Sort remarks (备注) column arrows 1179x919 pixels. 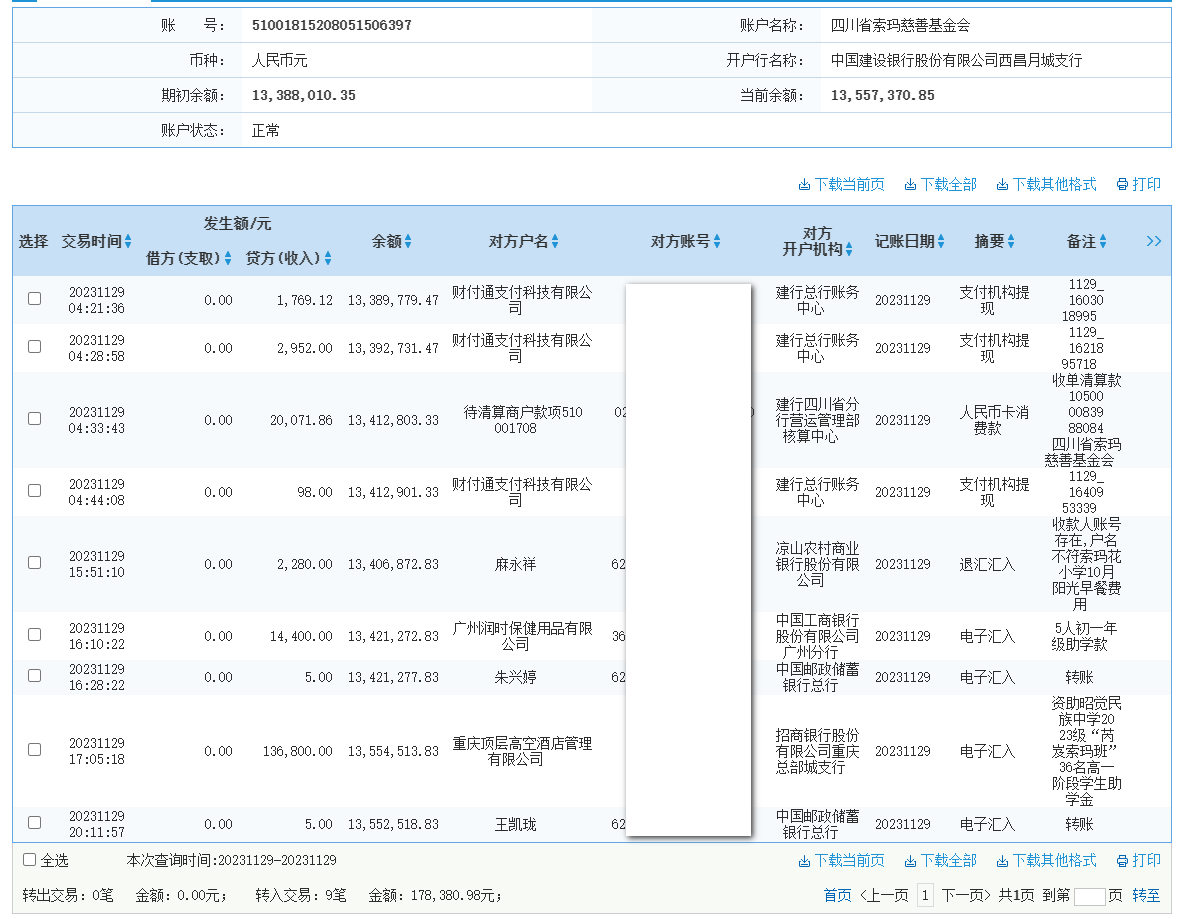[x=1102, y=241]
